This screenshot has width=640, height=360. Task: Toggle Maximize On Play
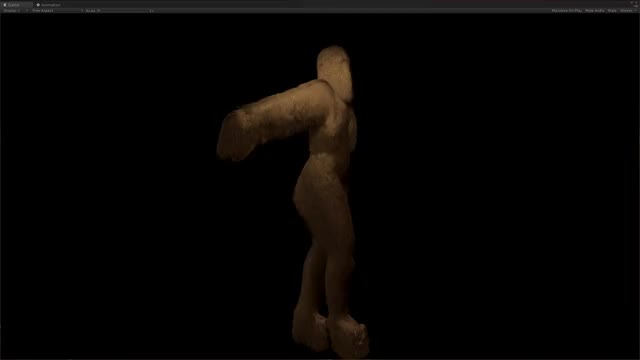click(x=567, y=11)
